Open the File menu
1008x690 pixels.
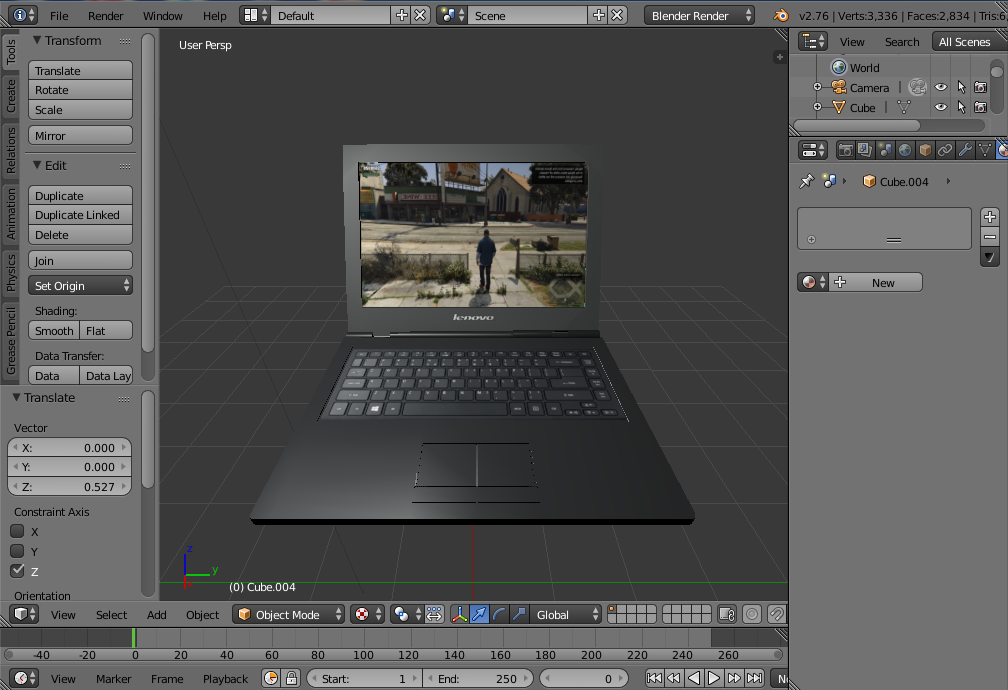[x=59, y=15]
